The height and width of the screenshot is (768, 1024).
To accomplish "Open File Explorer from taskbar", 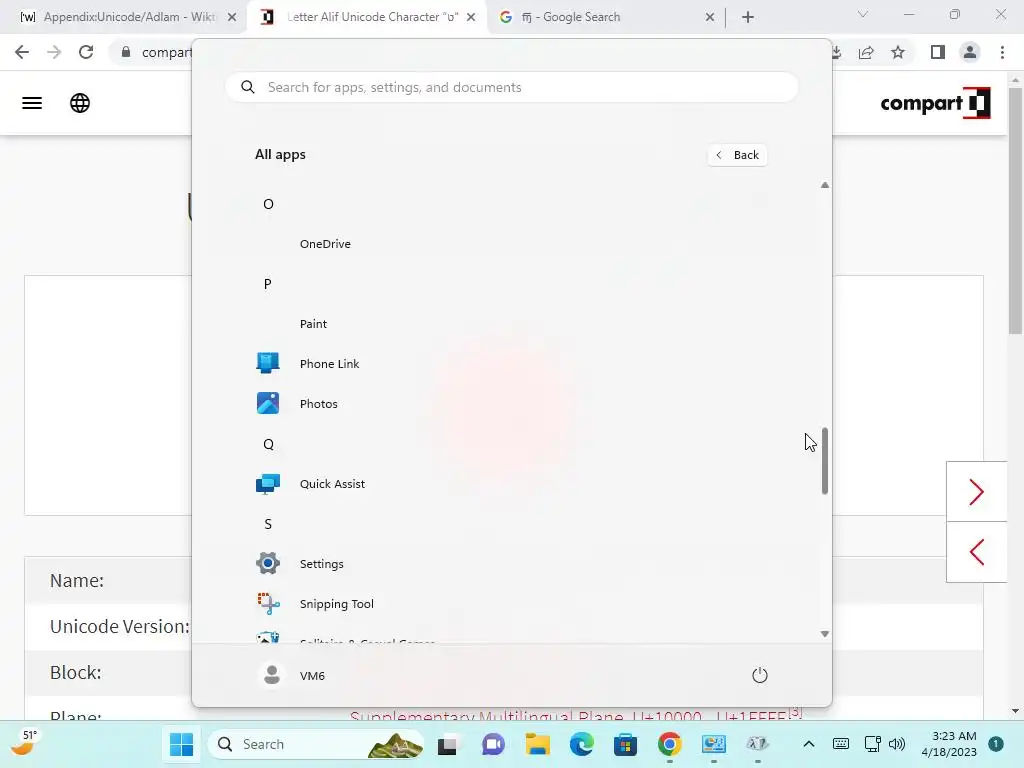I will [537, 744].
